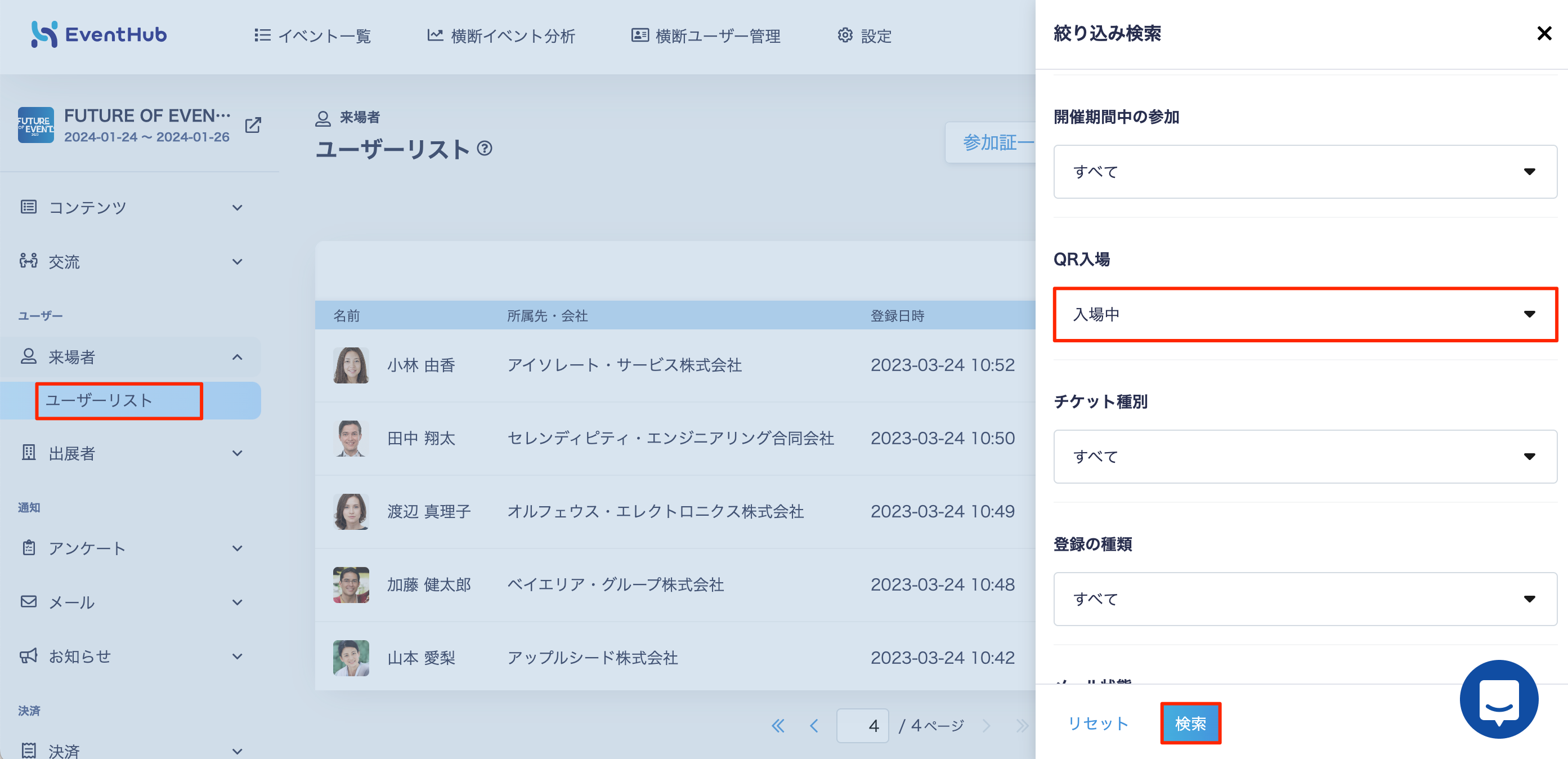
Task: Open 横断イベント分析 in top navigation
Action: tap(501, 36)
